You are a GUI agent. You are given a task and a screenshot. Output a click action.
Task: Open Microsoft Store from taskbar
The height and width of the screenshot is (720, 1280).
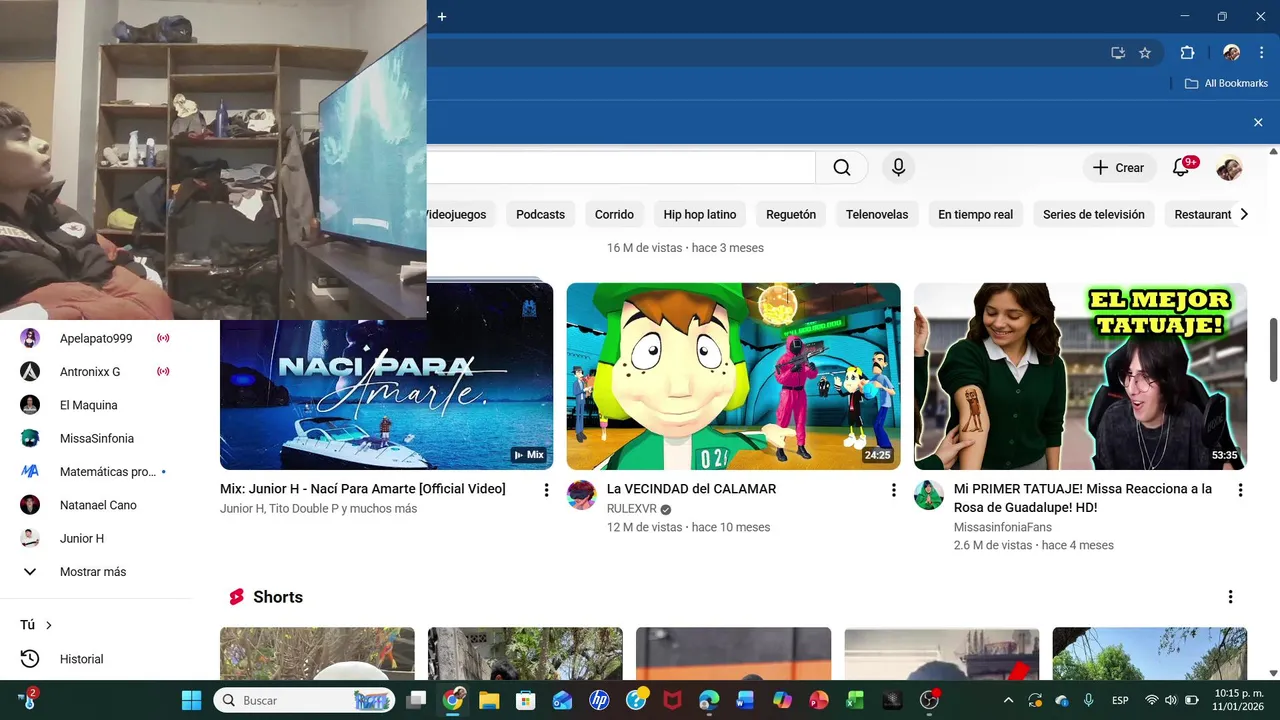pos(525,700)
